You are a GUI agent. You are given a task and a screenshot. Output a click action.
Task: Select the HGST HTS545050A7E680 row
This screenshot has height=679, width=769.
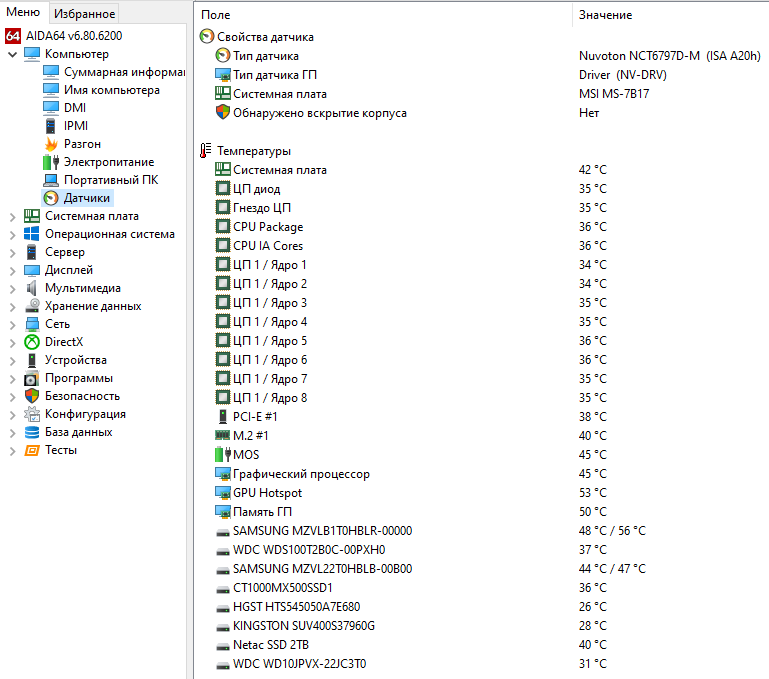point(481,607)
